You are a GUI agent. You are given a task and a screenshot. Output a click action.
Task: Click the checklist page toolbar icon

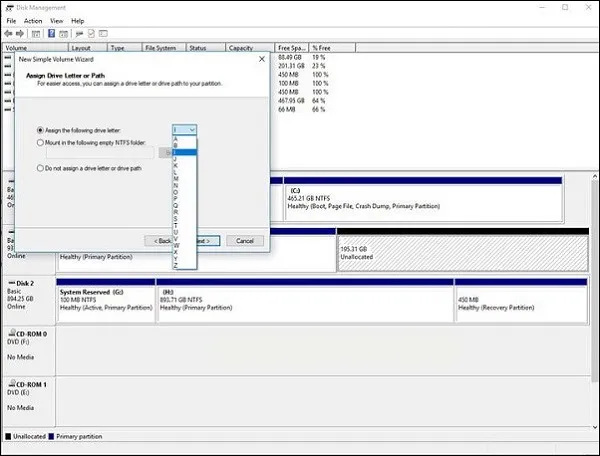[91, 34]
